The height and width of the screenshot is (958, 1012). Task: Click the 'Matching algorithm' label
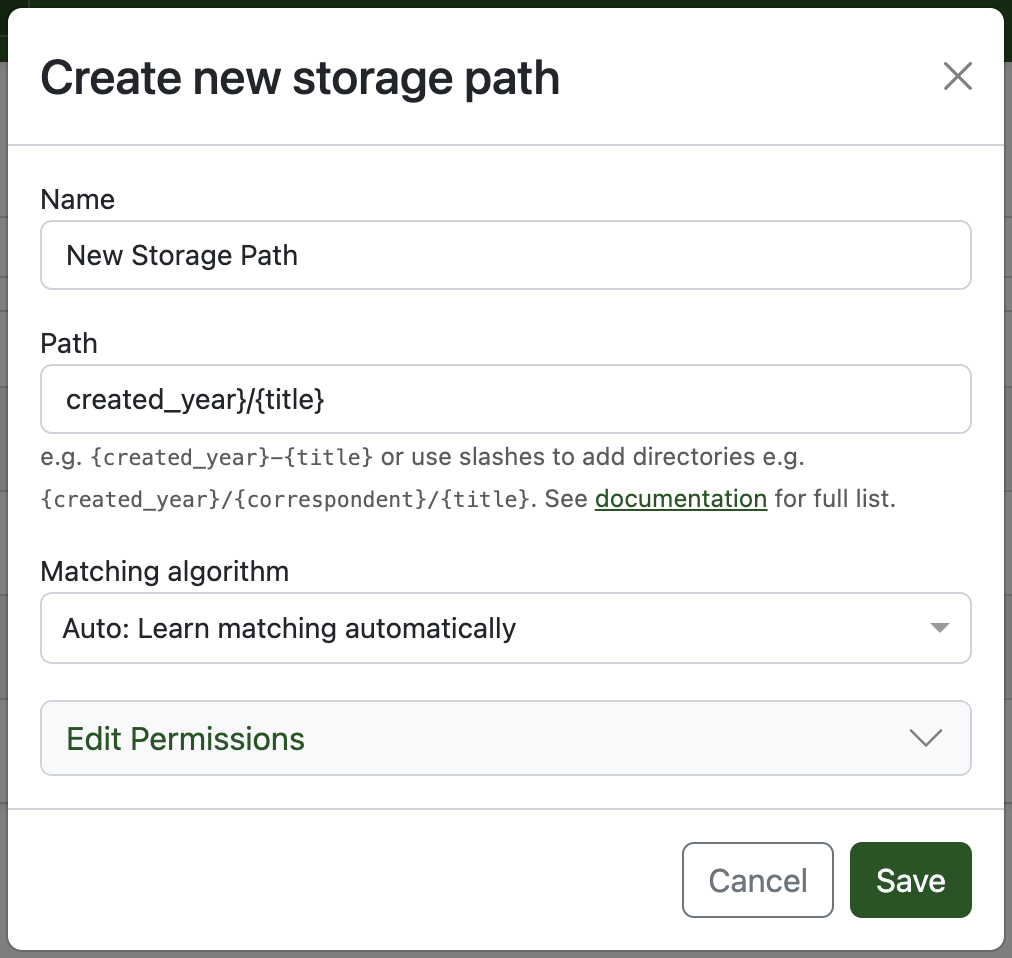(x=164, y=571)
